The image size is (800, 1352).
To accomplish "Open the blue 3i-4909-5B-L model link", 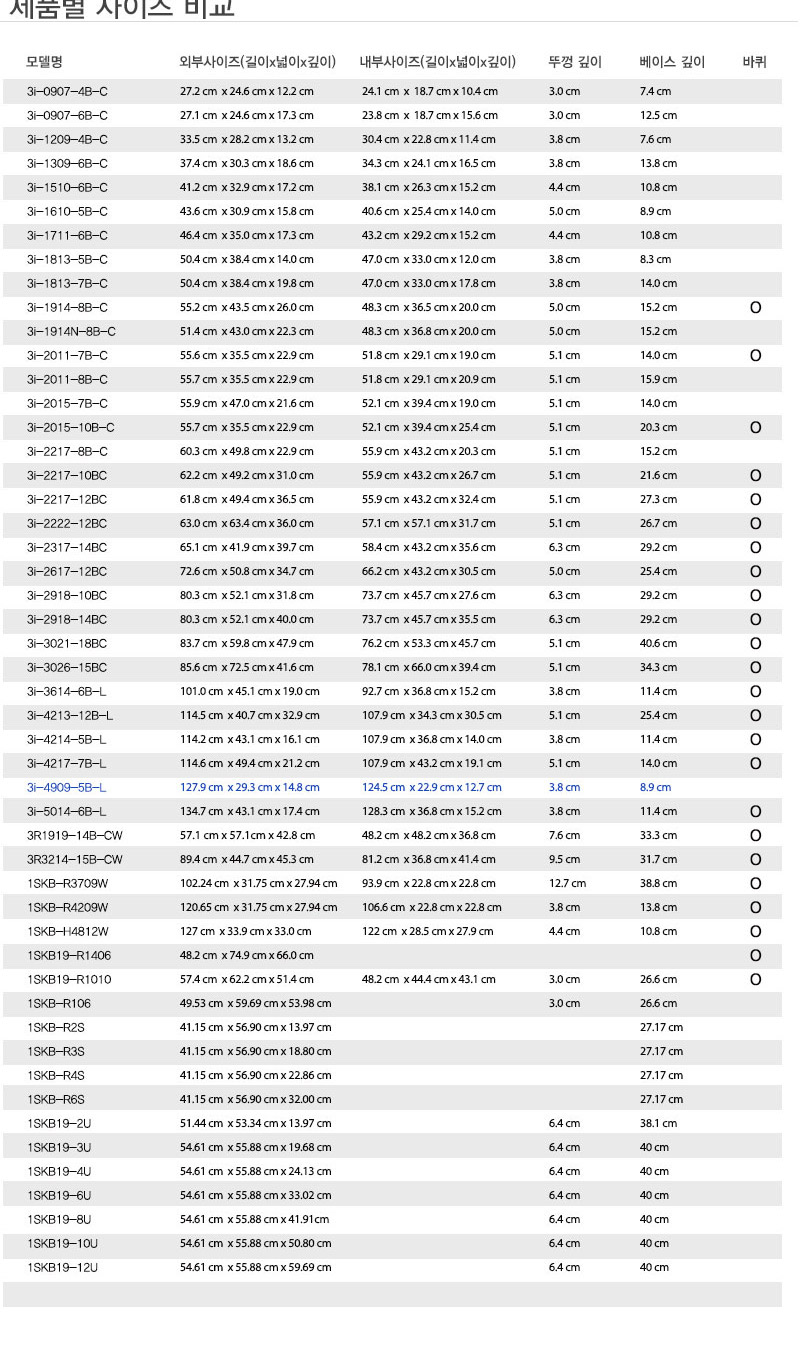I will click(x=67, y=788).
